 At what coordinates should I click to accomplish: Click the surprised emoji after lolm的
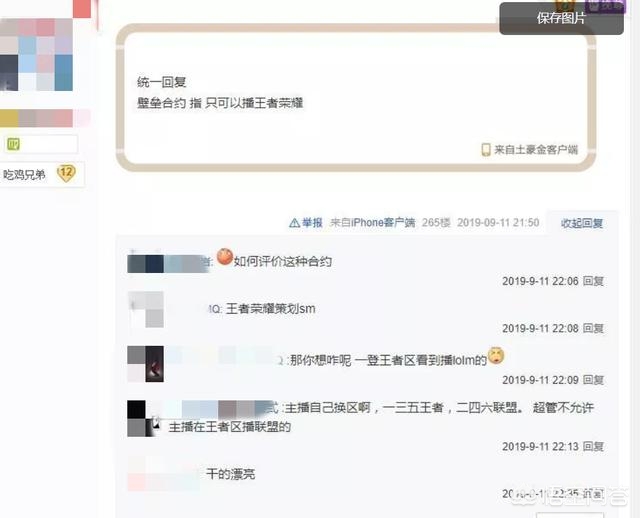tap(496, 356)
